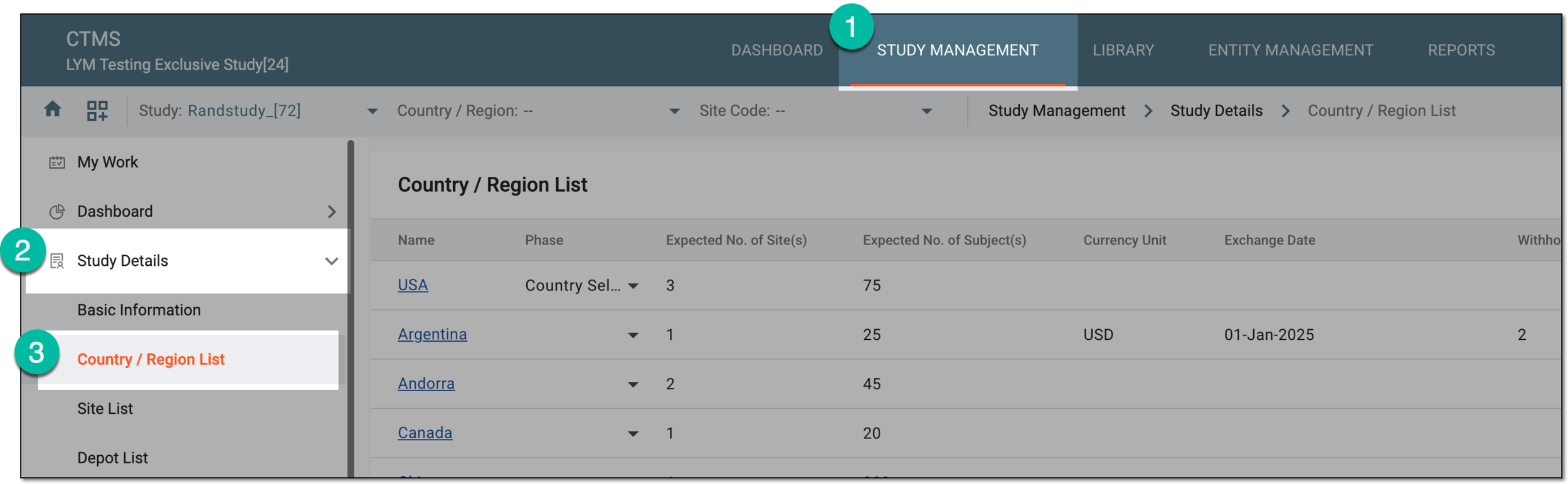Click the Phase column header
Viewport: 1568px width, 484px height.
point(544,241)
